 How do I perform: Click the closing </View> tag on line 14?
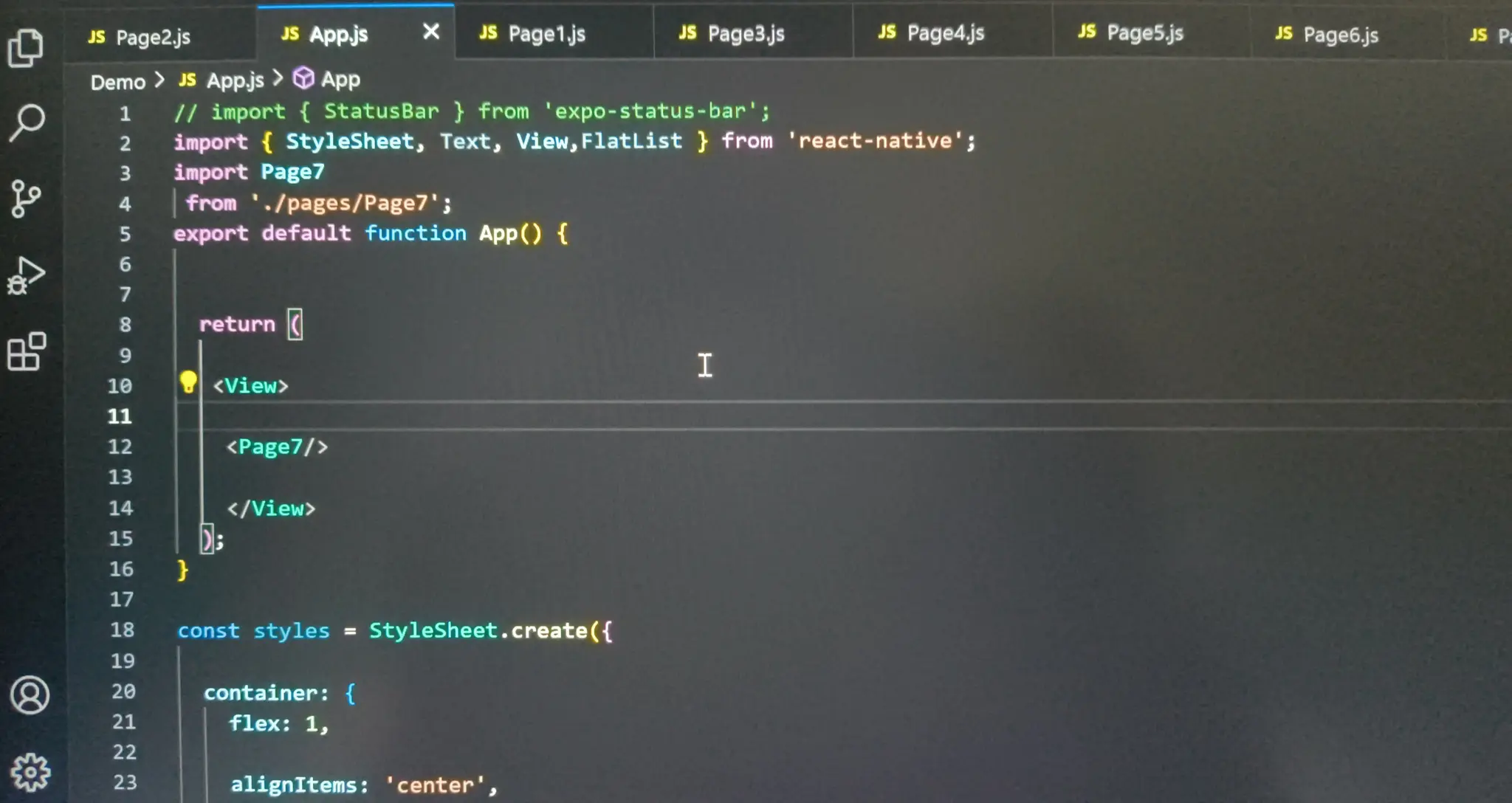click(x=271, y=508)
